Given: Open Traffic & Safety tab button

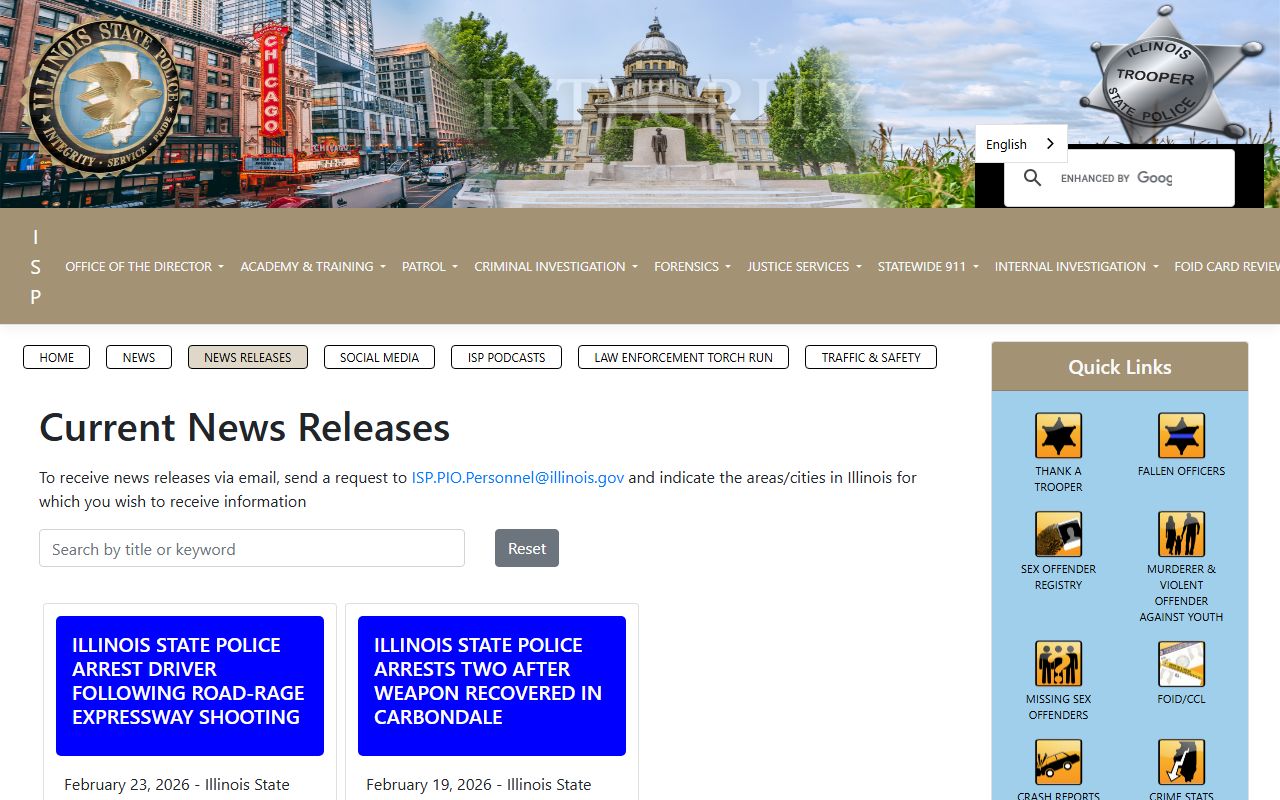Looking at the screenshot, I should [871, 357].
